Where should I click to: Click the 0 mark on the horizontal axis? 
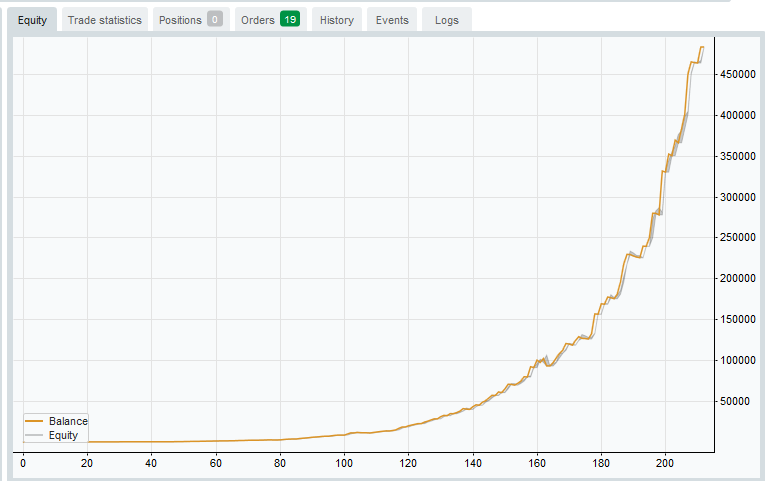pos(23,463)
